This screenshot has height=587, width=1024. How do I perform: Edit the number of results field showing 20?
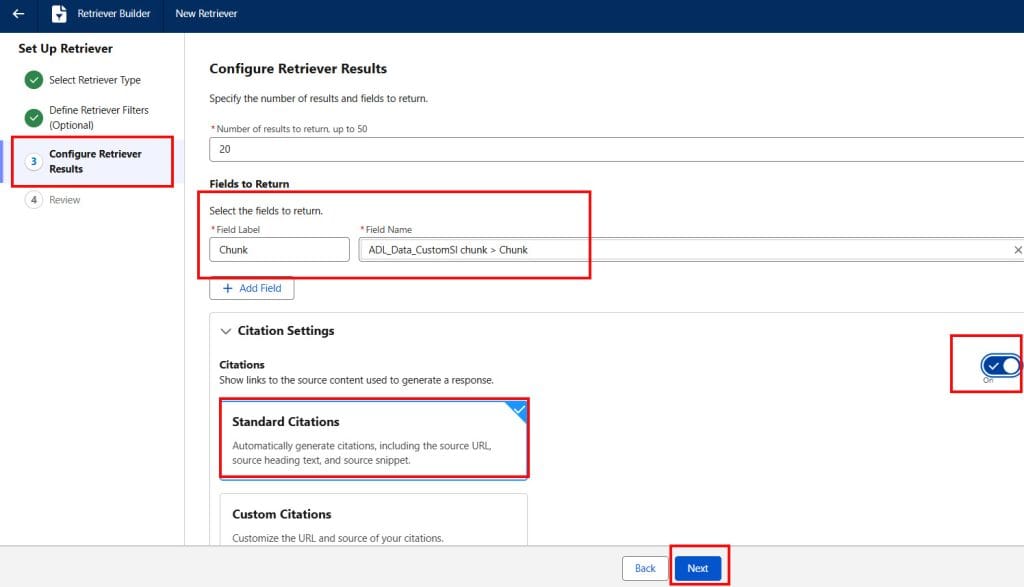click(616, 150)
